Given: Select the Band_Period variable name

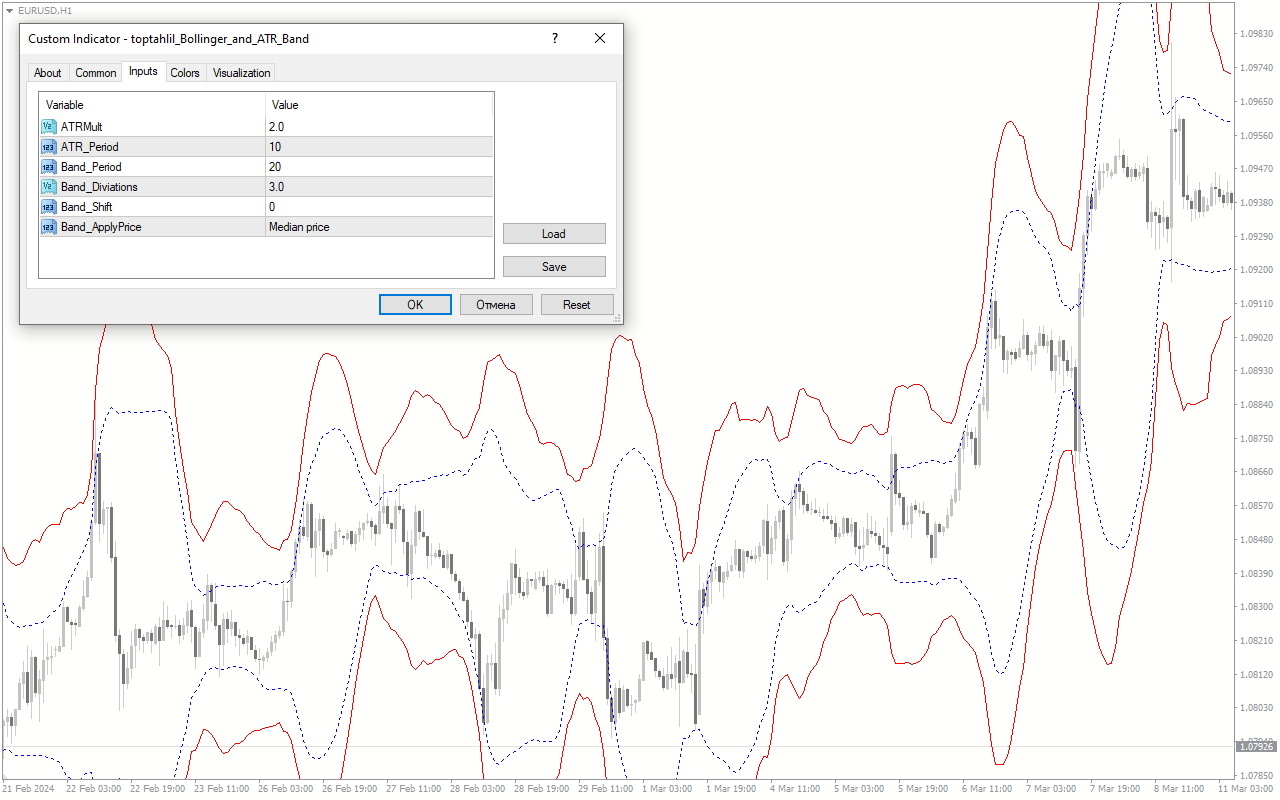Looking at the screenshot, I should point(91,167).
